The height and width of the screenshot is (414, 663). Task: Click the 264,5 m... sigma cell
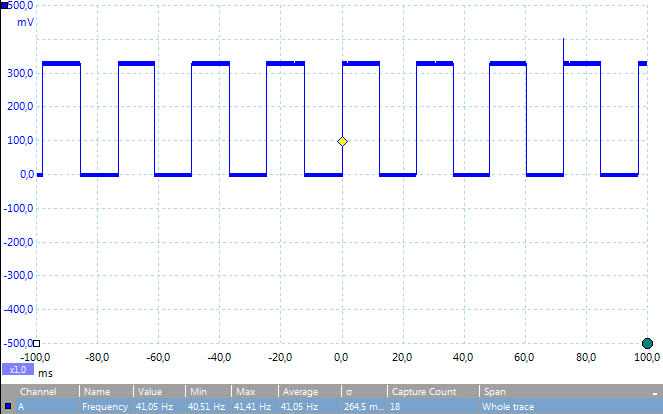[x=364, y=406]
